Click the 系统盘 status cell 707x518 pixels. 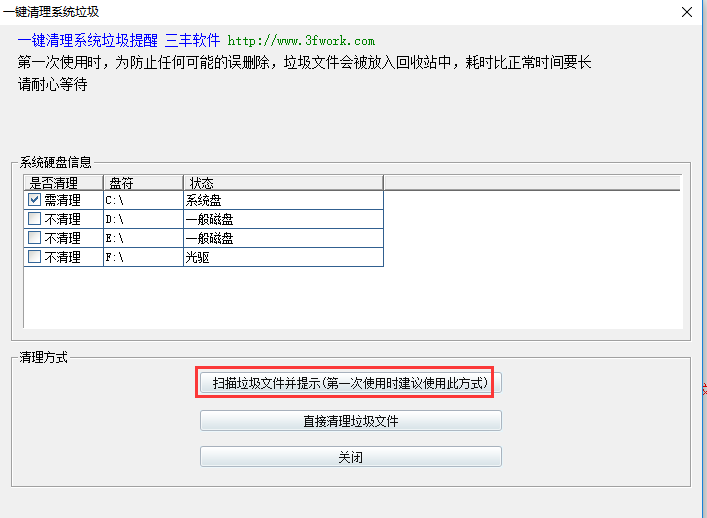click(284, 200)
